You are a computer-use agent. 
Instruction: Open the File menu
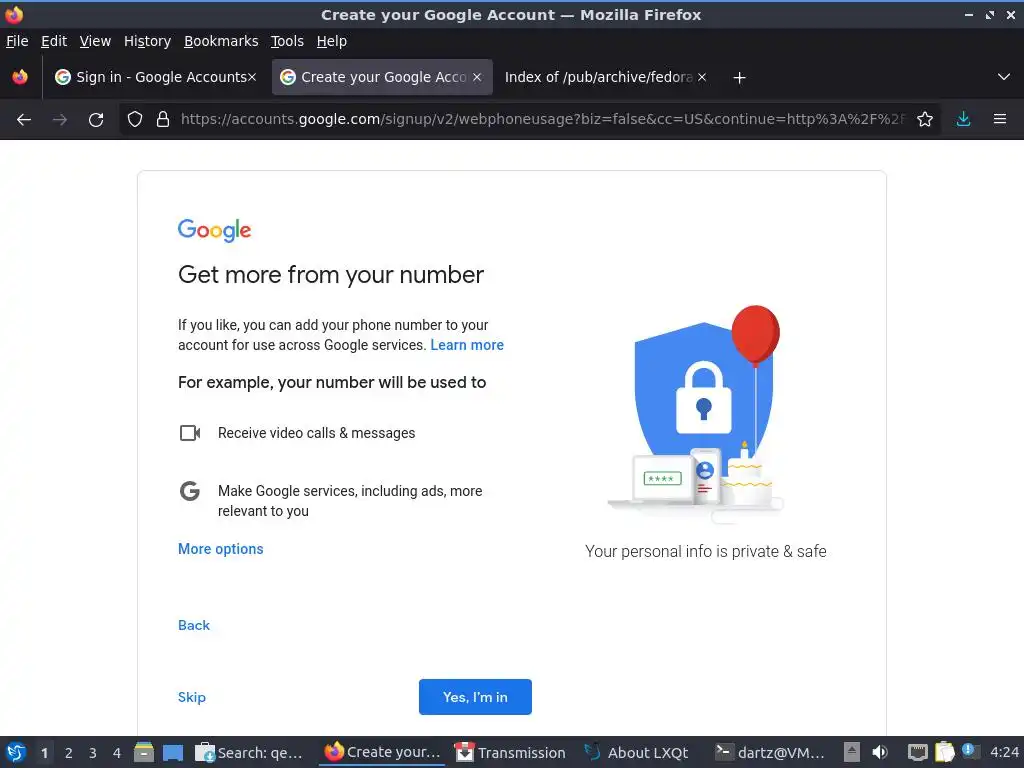pos(17,41)
